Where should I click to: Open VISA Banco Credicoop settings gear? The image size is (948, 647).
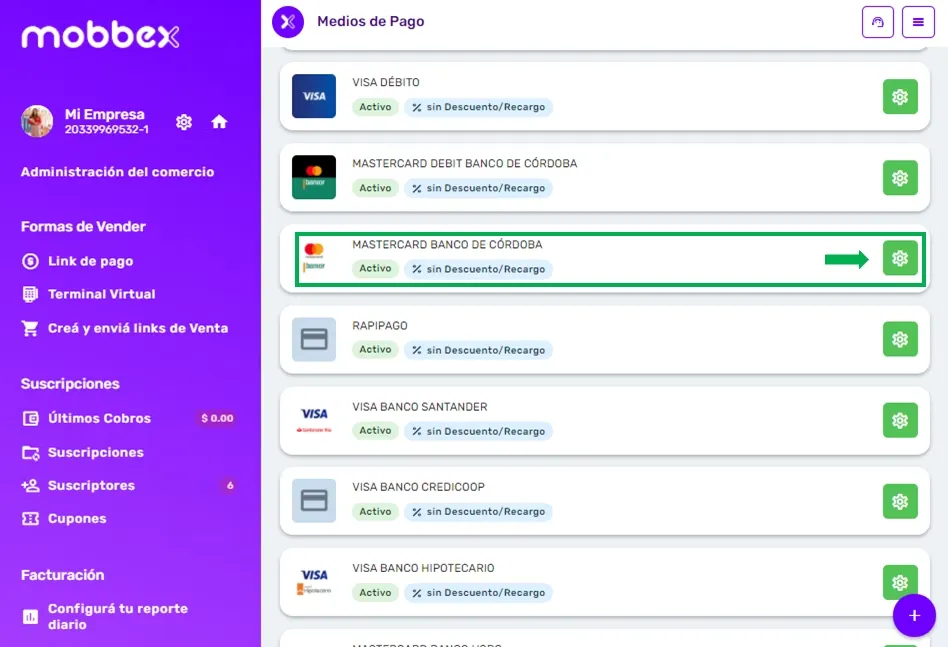pyautogui.click(x=900, y=501)
